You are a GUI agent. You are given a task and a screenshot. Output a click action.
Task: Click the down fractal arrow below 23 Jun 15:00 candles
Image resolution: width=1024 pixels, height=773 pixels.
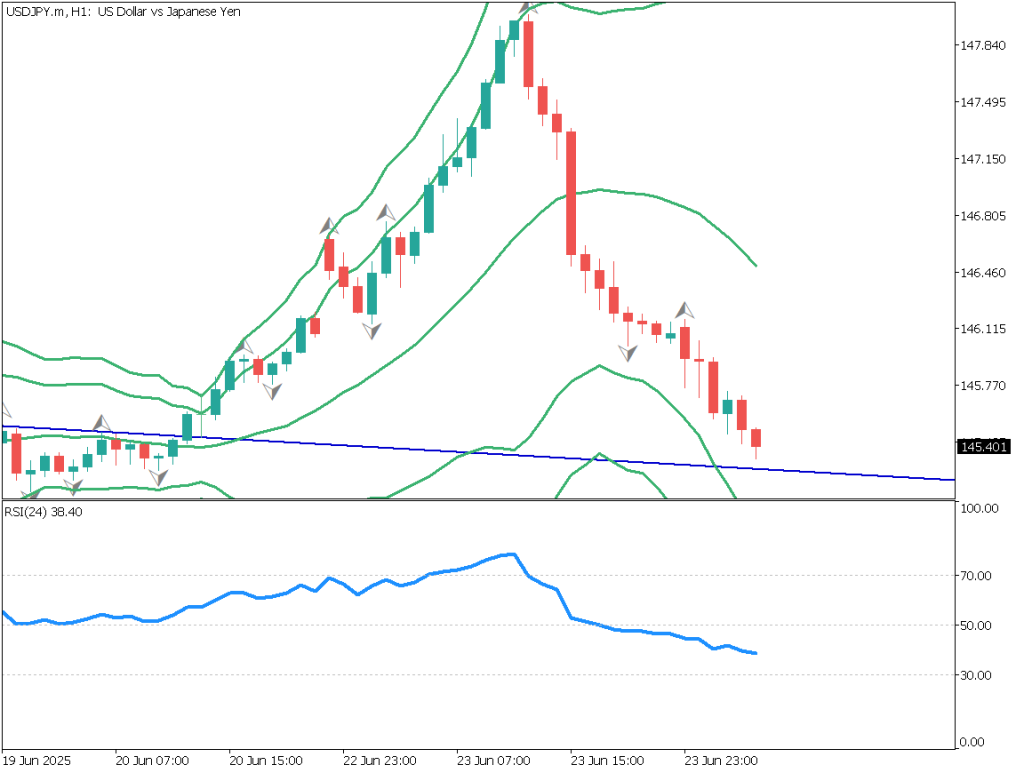pyautogui.click(x=628, y=352)
